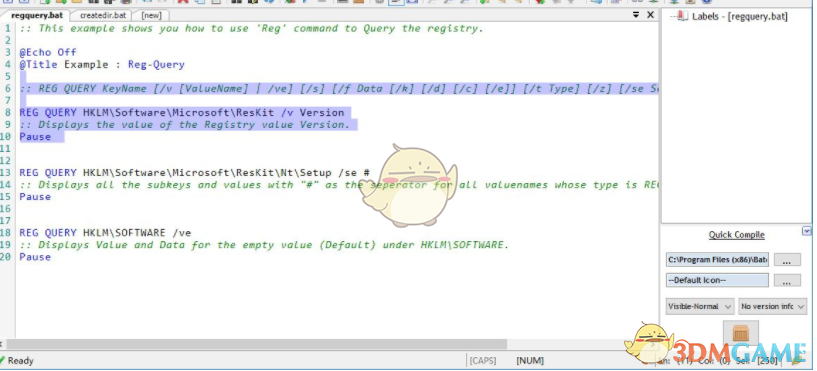
Task: Click the Ready status text
Action: 20,361
